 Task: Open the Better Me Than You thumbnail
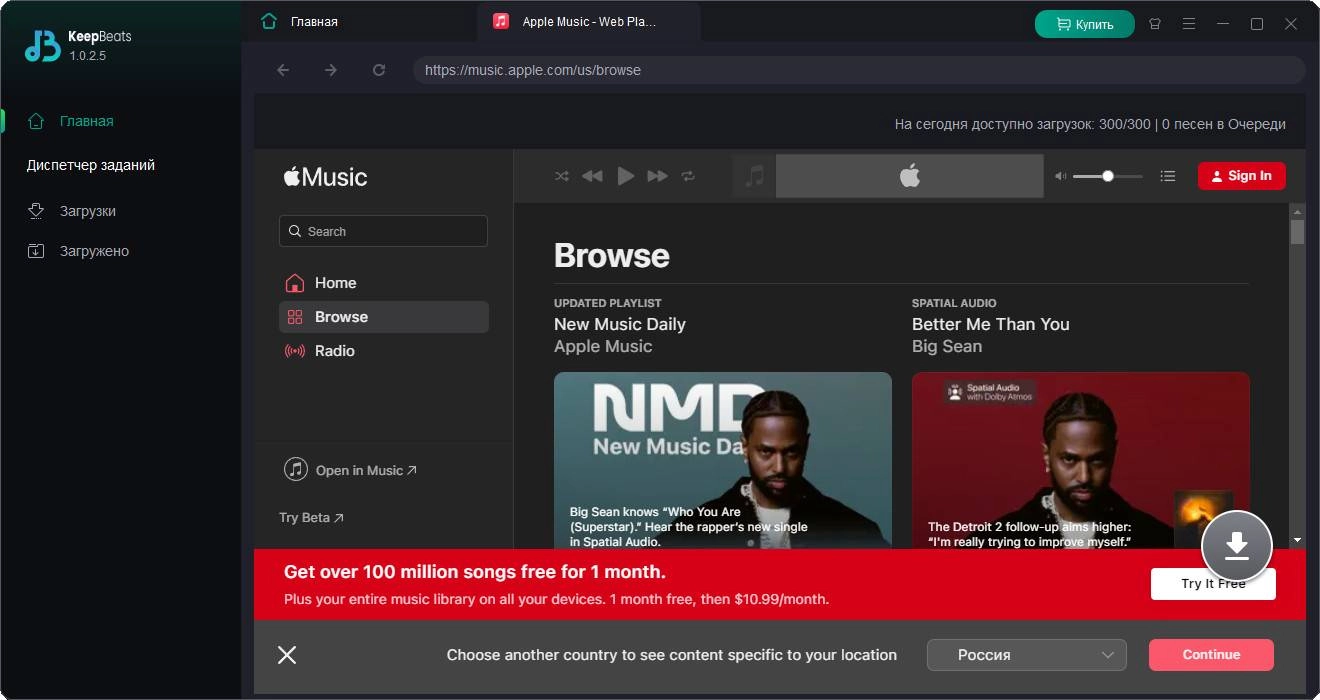tap(1081, 460)
